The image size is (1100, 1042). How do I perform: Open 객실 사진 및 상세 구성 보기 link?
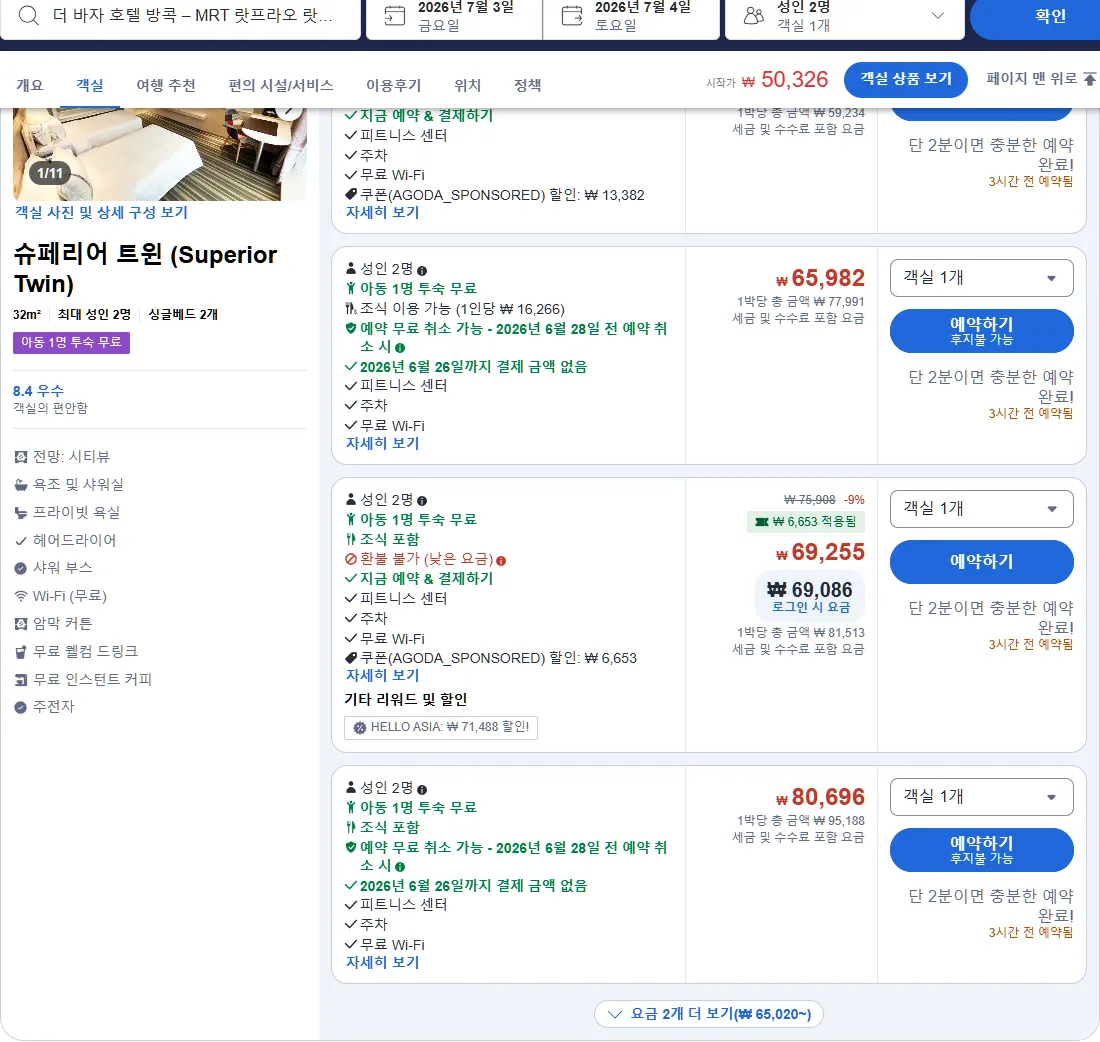click(102, 212)
